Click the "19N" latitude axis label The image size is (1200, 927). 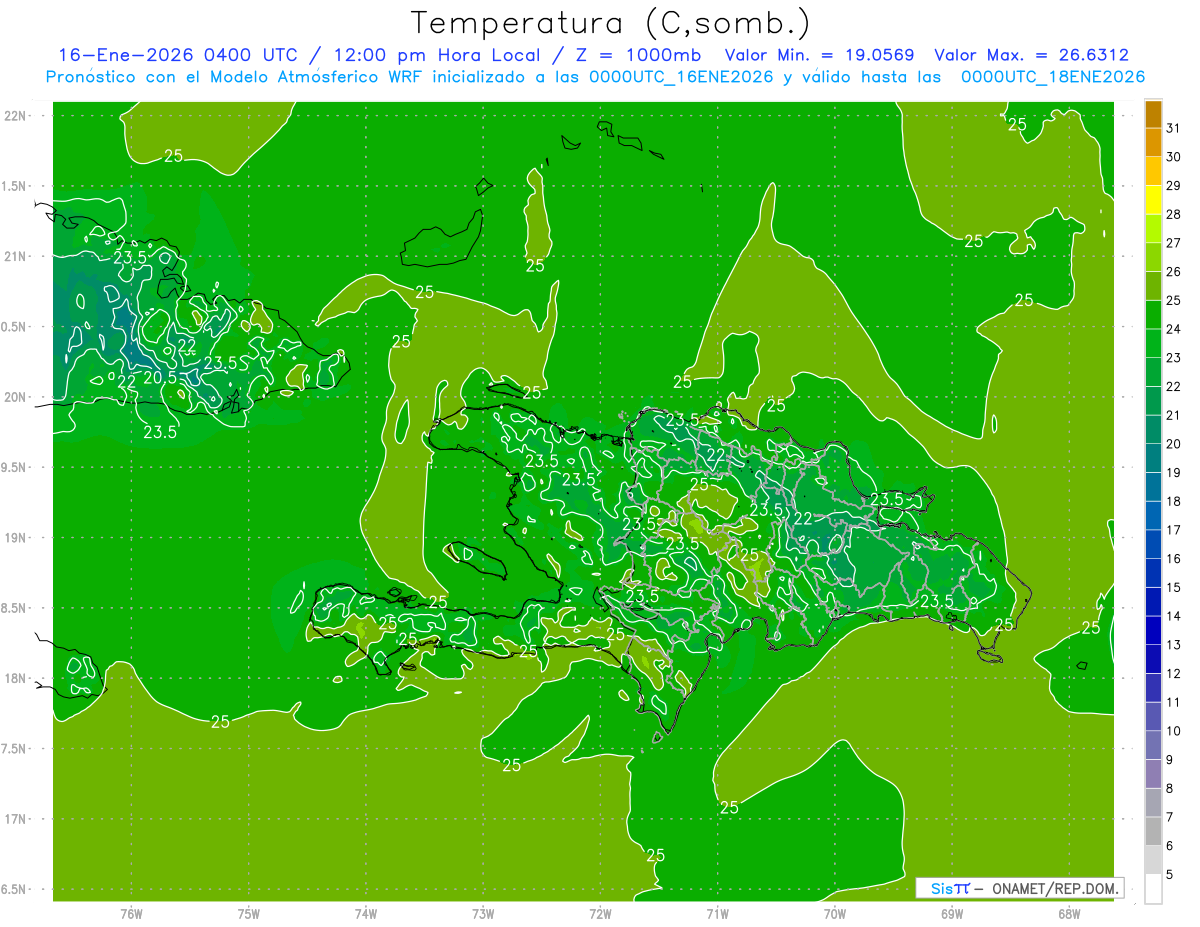pyautogui.click(x=15, y=538)
